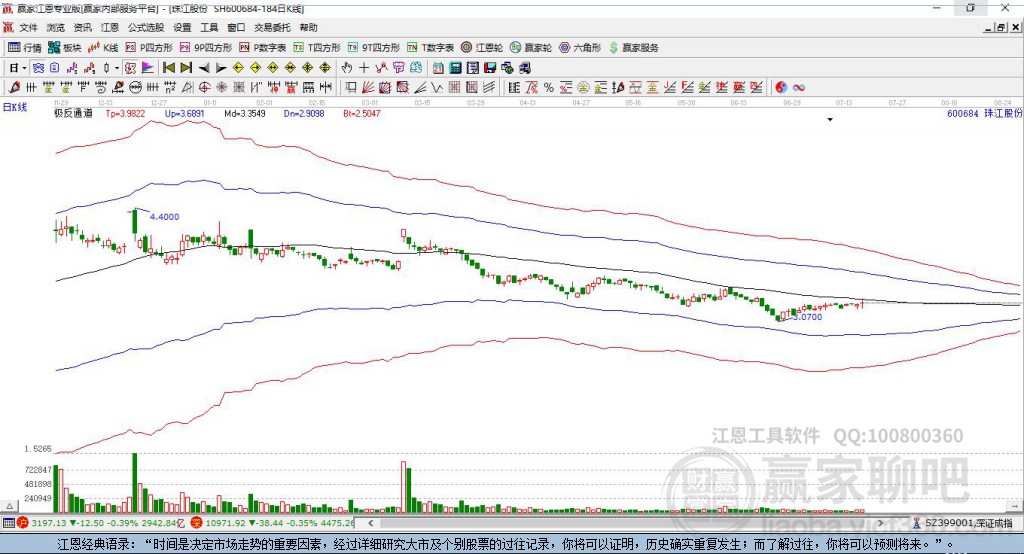Viewport: 1024px width, 554px height.
Task: Click the up triangle beside volume panel
Action: pyautogui.click(x=9, y=506)
